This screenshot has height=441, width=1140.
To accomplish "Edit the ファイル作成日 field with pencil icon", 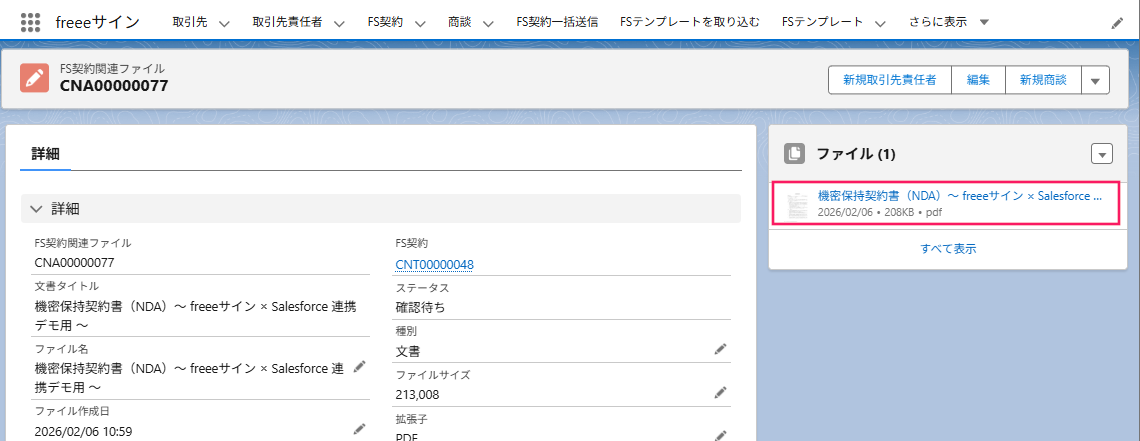I will (x=358, y=429).
